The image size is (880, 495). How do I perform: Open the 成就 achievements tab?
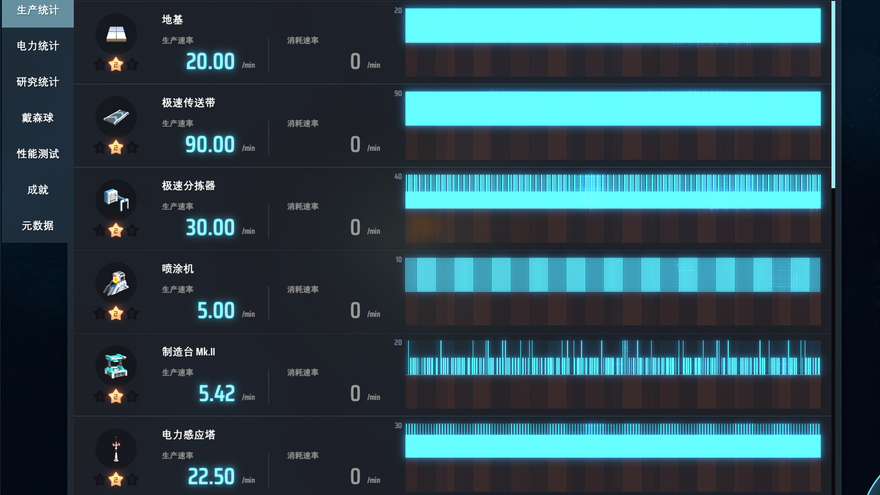37,190
